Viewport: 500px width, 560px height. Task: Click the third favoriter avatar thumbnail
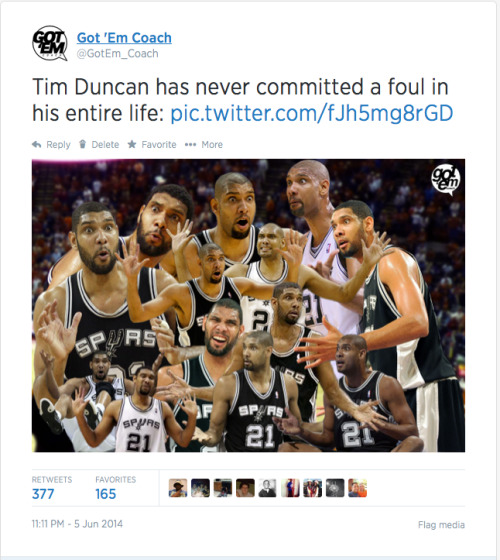pyautogui.click(x=223, y=488)
